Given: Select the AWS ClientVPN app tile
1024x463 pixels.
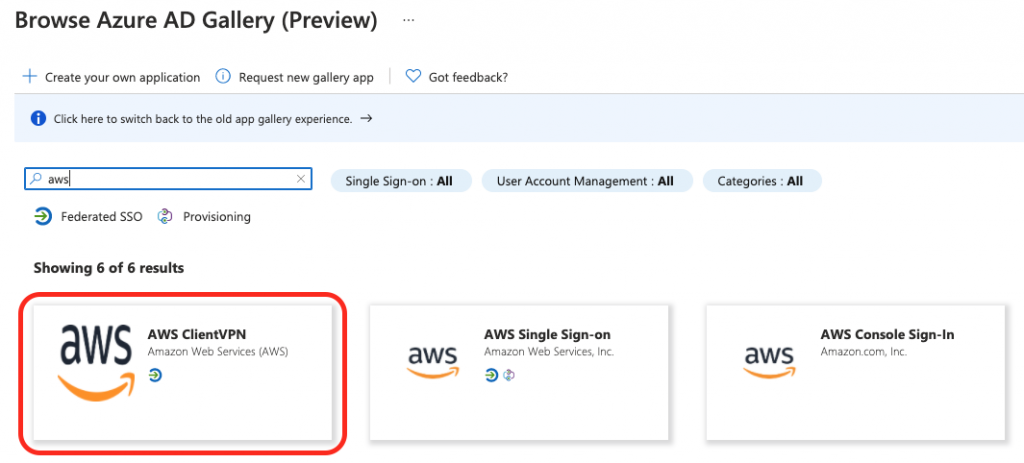Looking at the screenshot, I should click(x=183, y=372).
